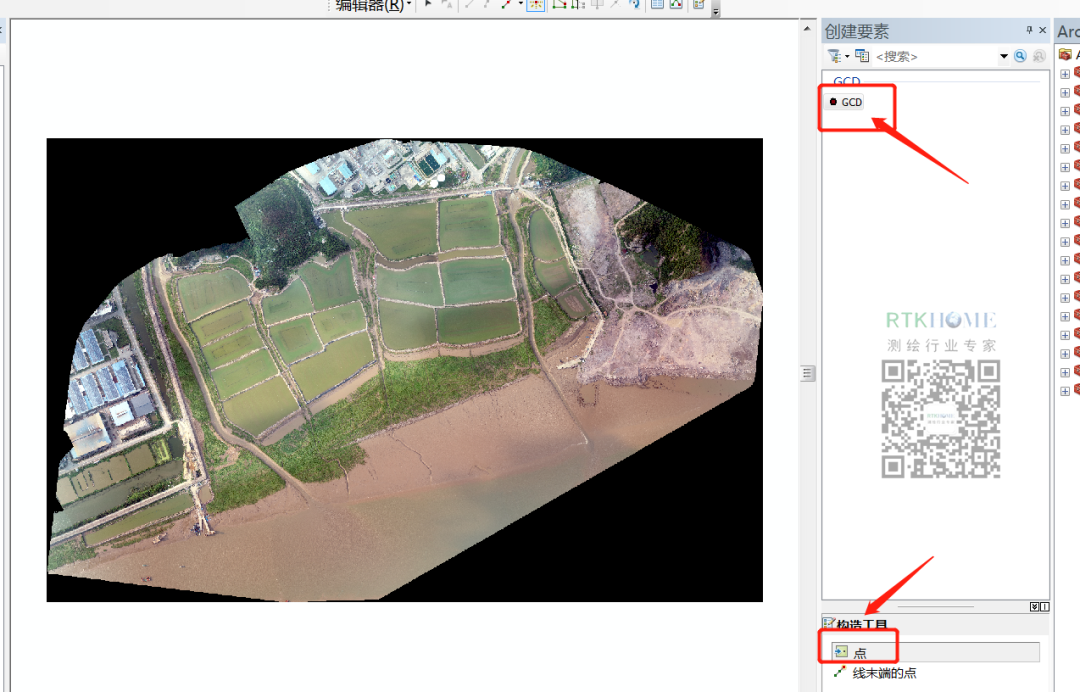Viewport: 1080px width, 692px height.
Task: Select the 点 construction tool
Action: point(860,652)
